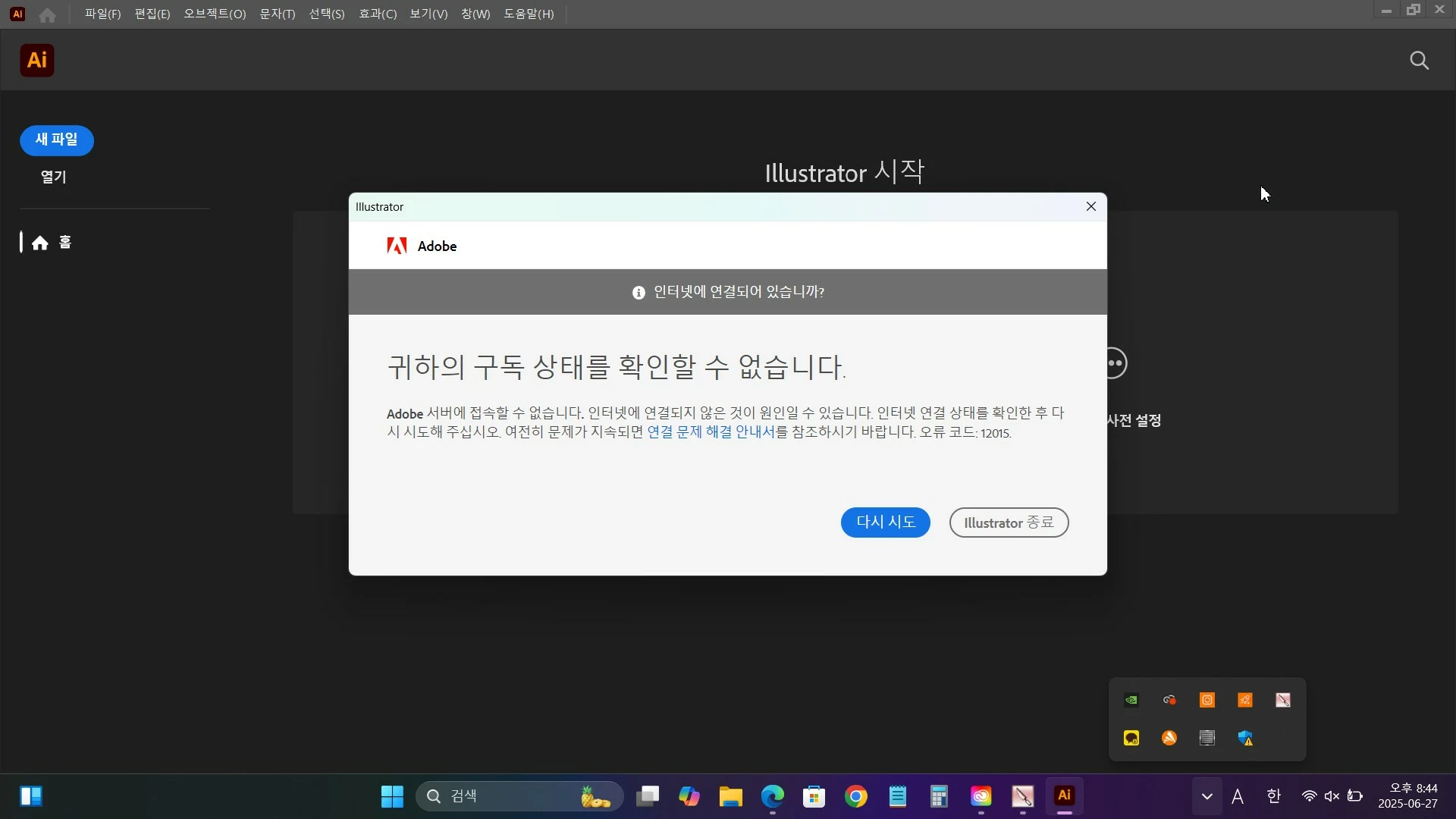Open the 파일(F) menu
This screenshot has width=1456, height=819.
(102, 14)
